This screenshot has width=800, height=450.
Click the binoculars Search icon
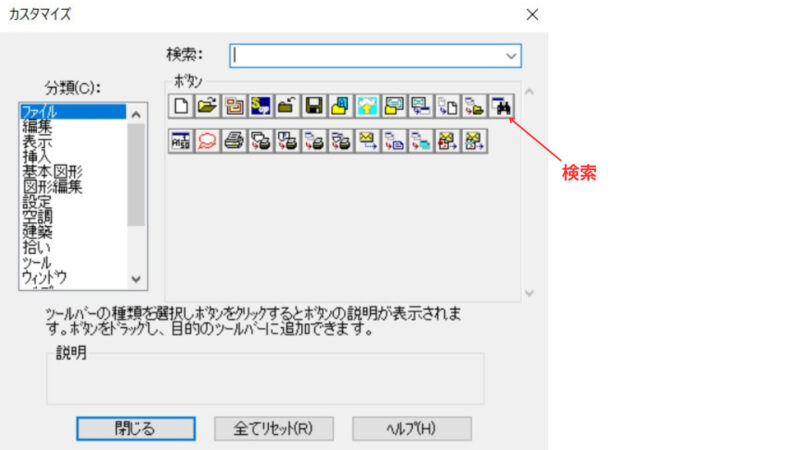[x=502, y=106]
